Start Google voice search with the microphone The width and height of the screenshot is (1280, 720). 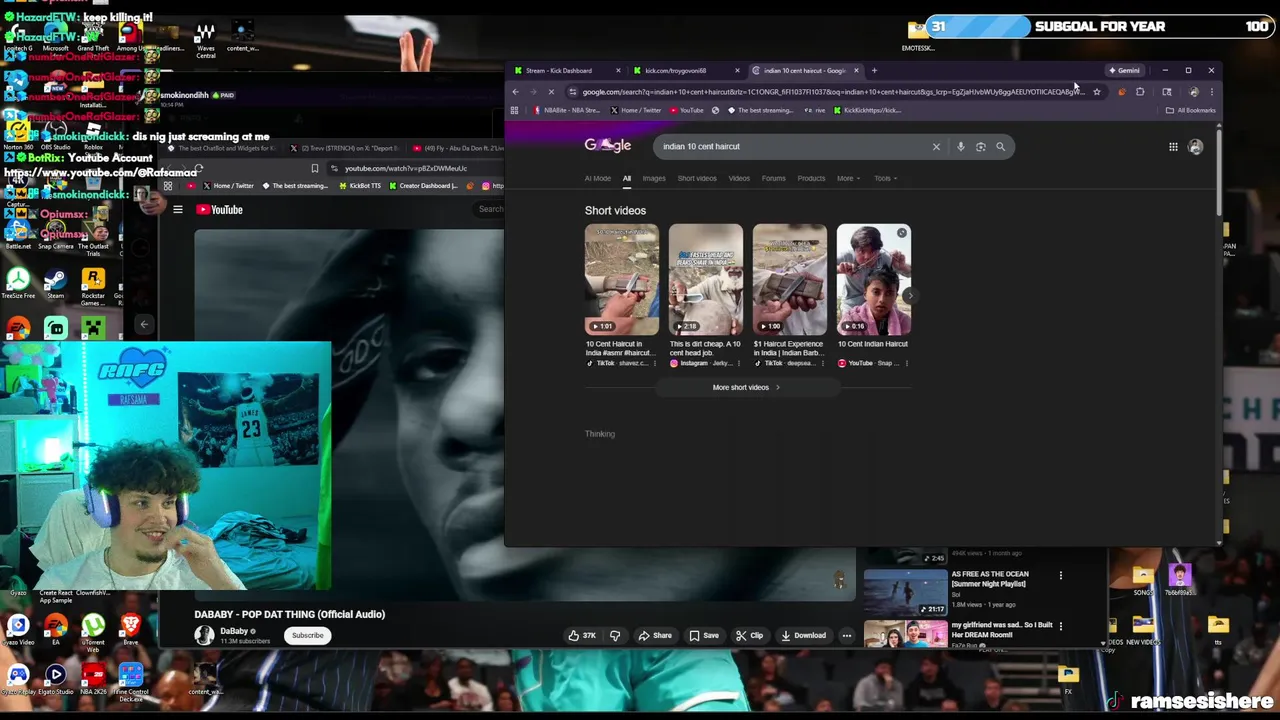click(960, 147)
